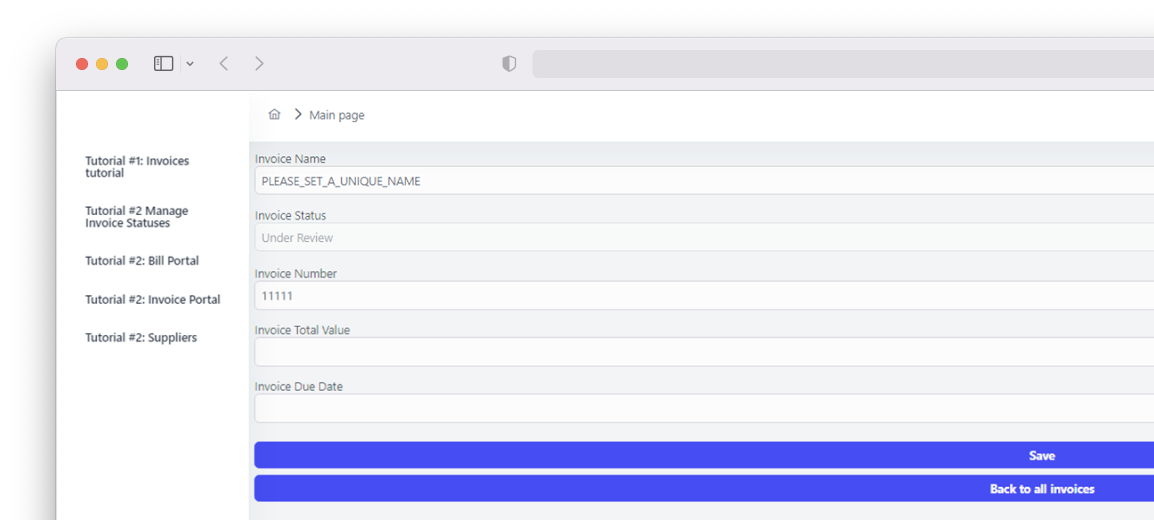The width and height of the screenshot is (1154, 520).
Task: Click the browser forward arrow
Action: tap(259, 64)
